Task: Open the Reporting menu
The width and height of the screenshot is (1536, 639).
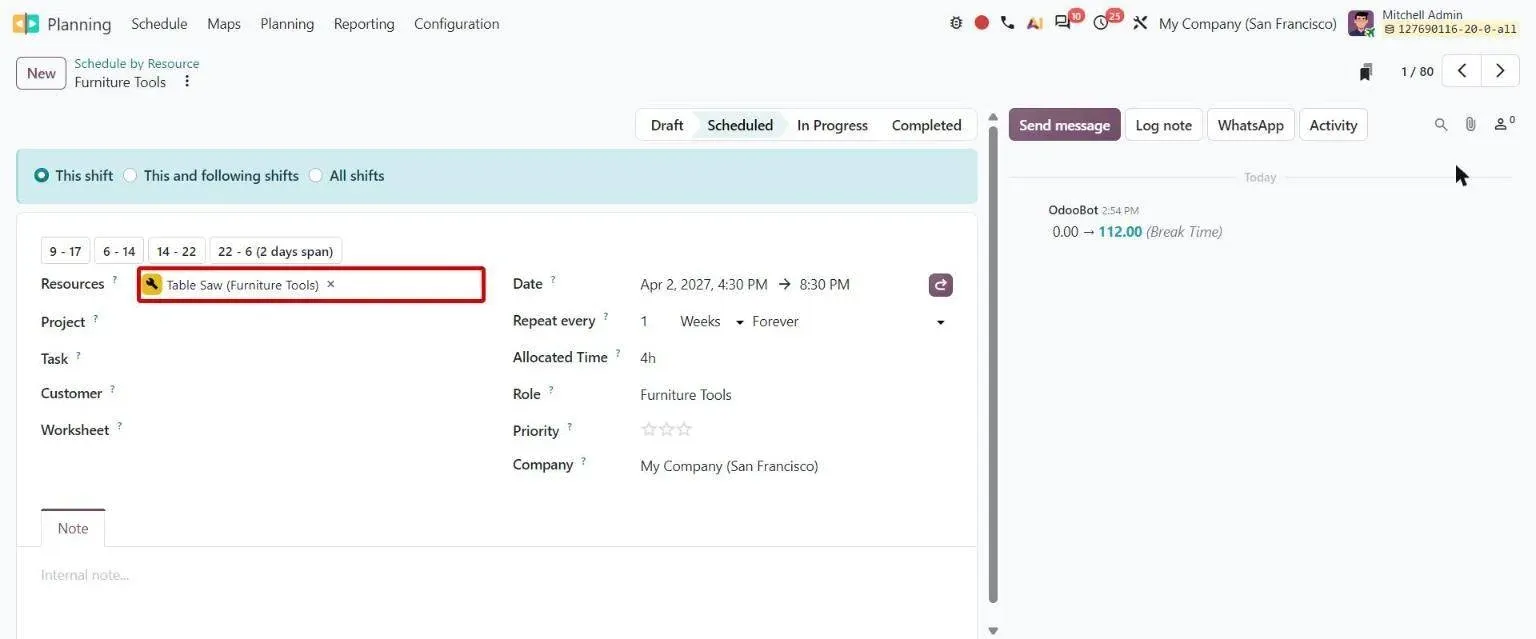Action: 364,23
